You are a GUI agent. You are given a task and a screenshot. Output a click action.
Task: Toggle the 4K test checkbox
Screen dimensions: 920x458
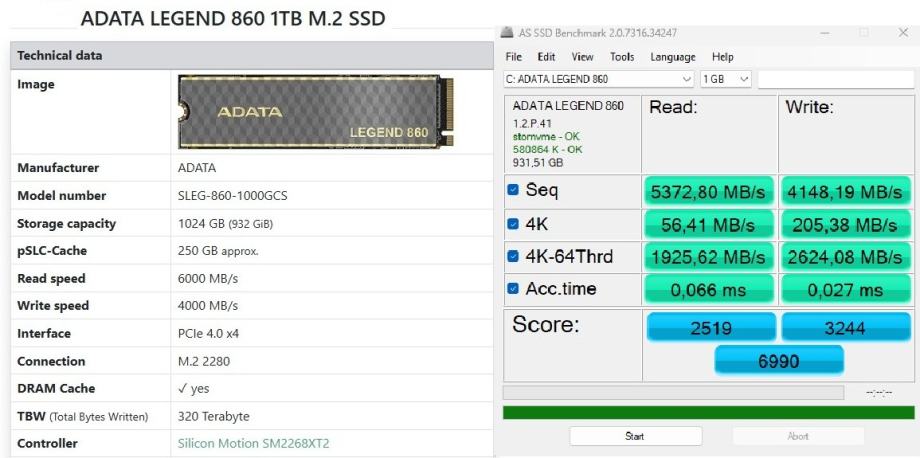point(513,223)
